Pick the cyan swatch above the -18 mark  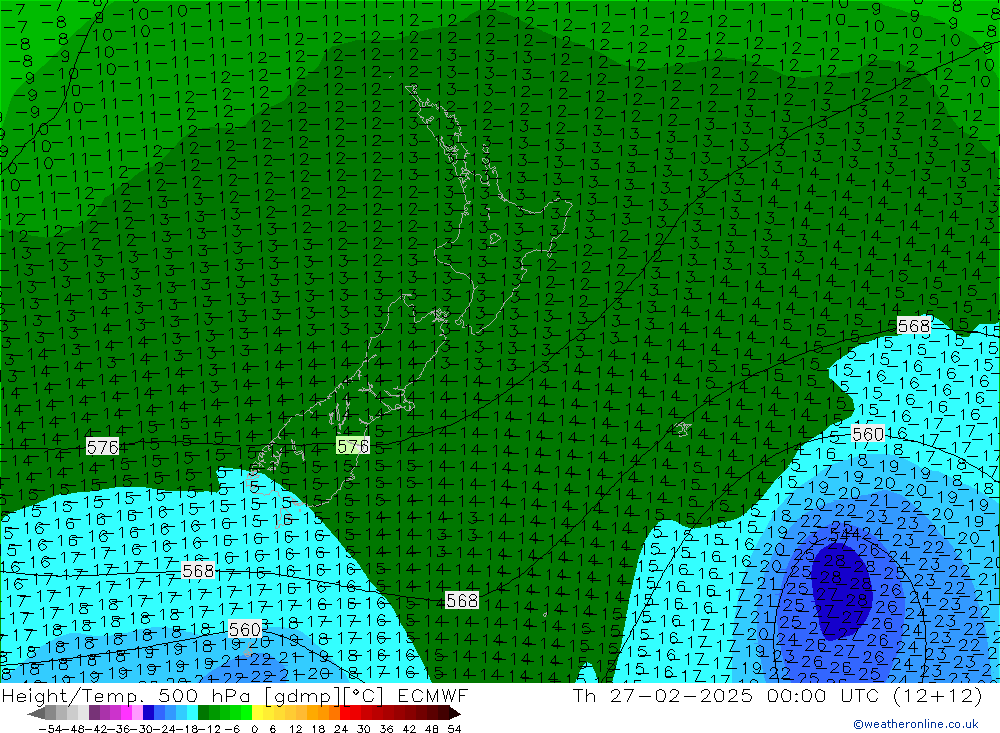pyautogui.click(x=192, y=714)
